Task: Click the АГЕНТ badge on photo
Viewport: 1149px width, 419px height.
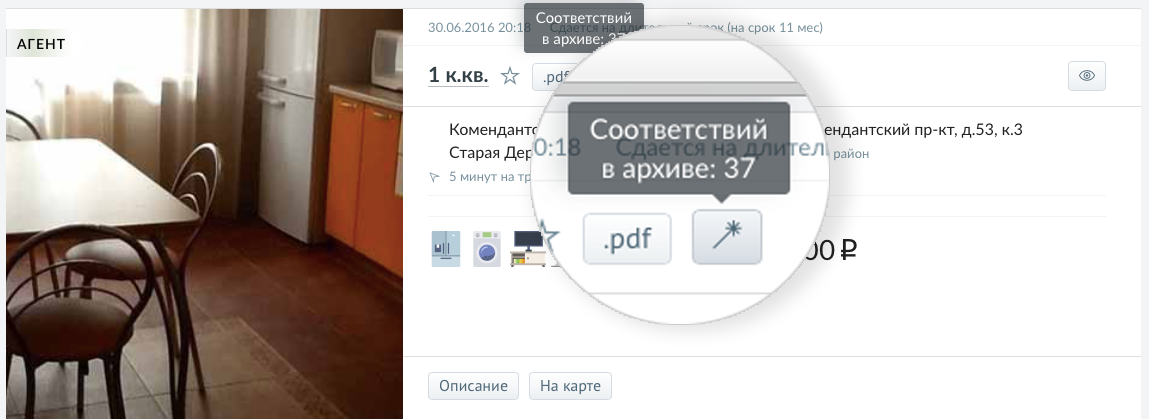Action: pyautogui.click(x=41, y=44)
